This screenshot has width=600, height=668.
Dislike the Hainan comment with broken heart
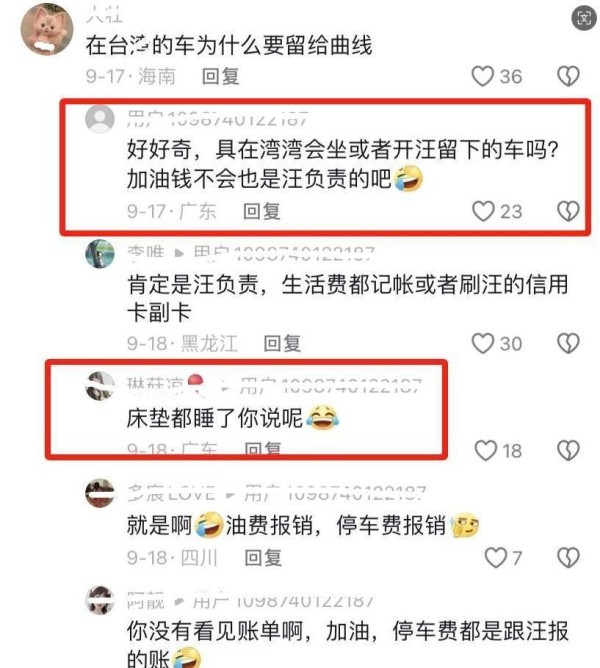(568, 76)
